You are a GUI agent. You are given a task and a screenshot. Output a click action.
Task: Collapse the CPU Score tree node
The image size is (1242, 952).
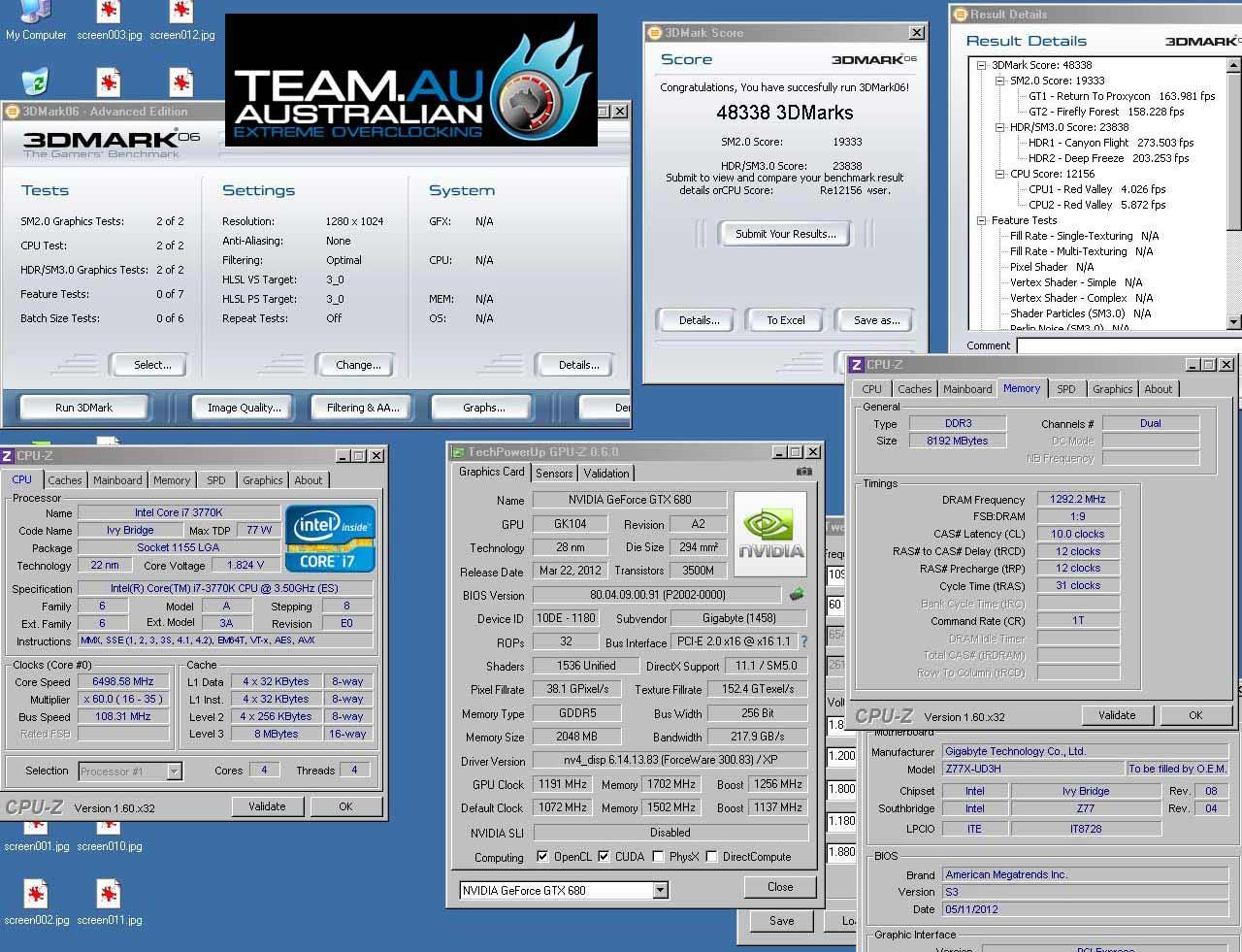[1000, 174]
